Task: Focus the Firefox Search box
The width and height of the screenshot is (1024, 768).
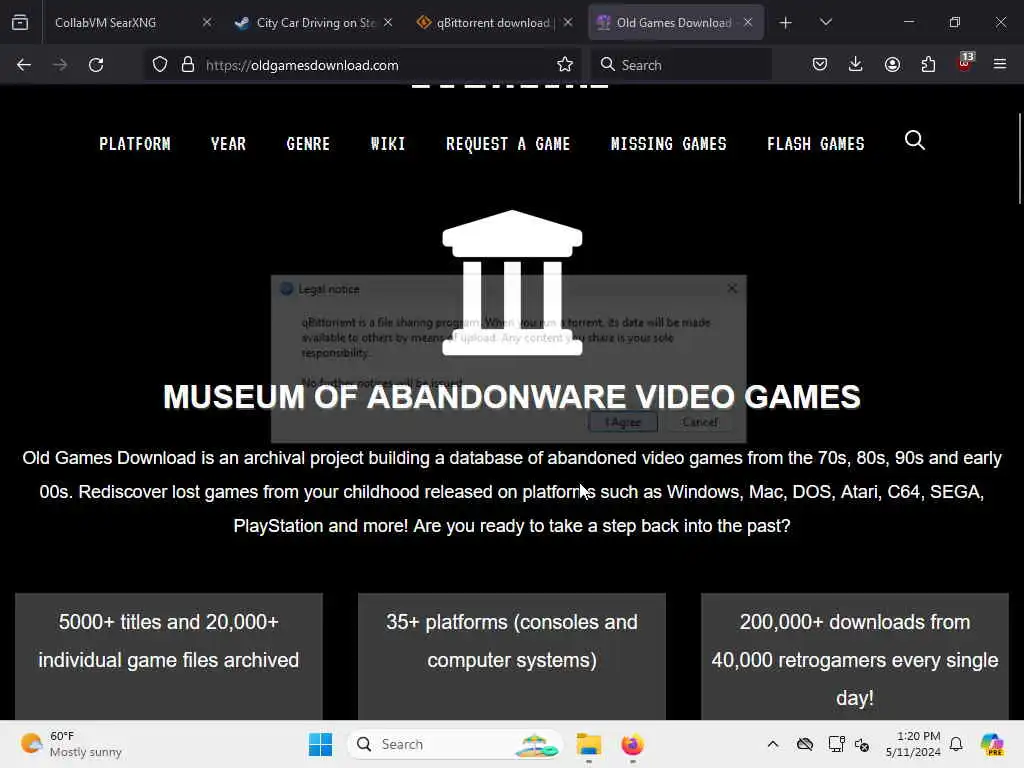Action: point(681,65)
